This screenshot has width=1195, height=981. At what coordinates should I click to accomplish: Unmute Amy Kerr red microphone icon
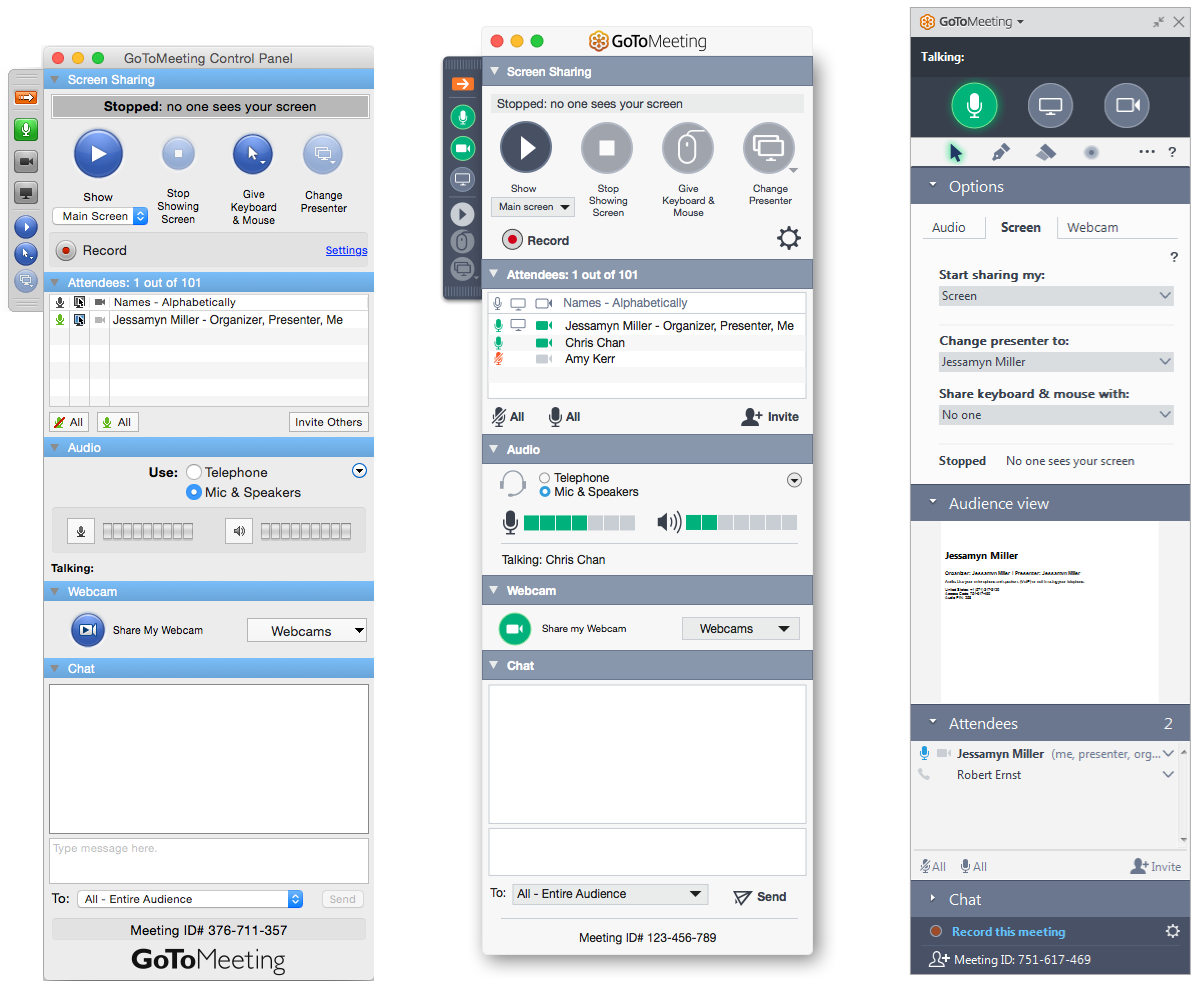[x=498, y=359]
